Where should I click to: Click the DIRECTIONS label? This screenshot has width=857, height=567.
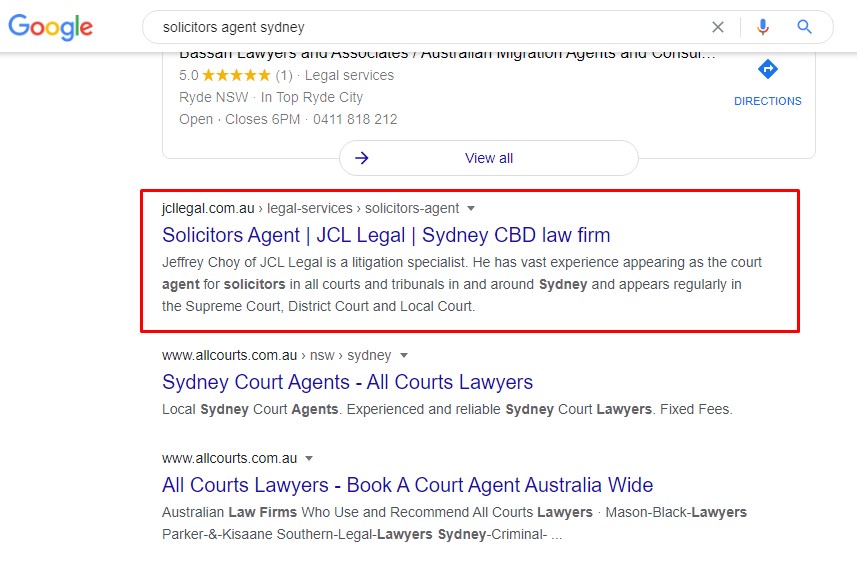767,101
